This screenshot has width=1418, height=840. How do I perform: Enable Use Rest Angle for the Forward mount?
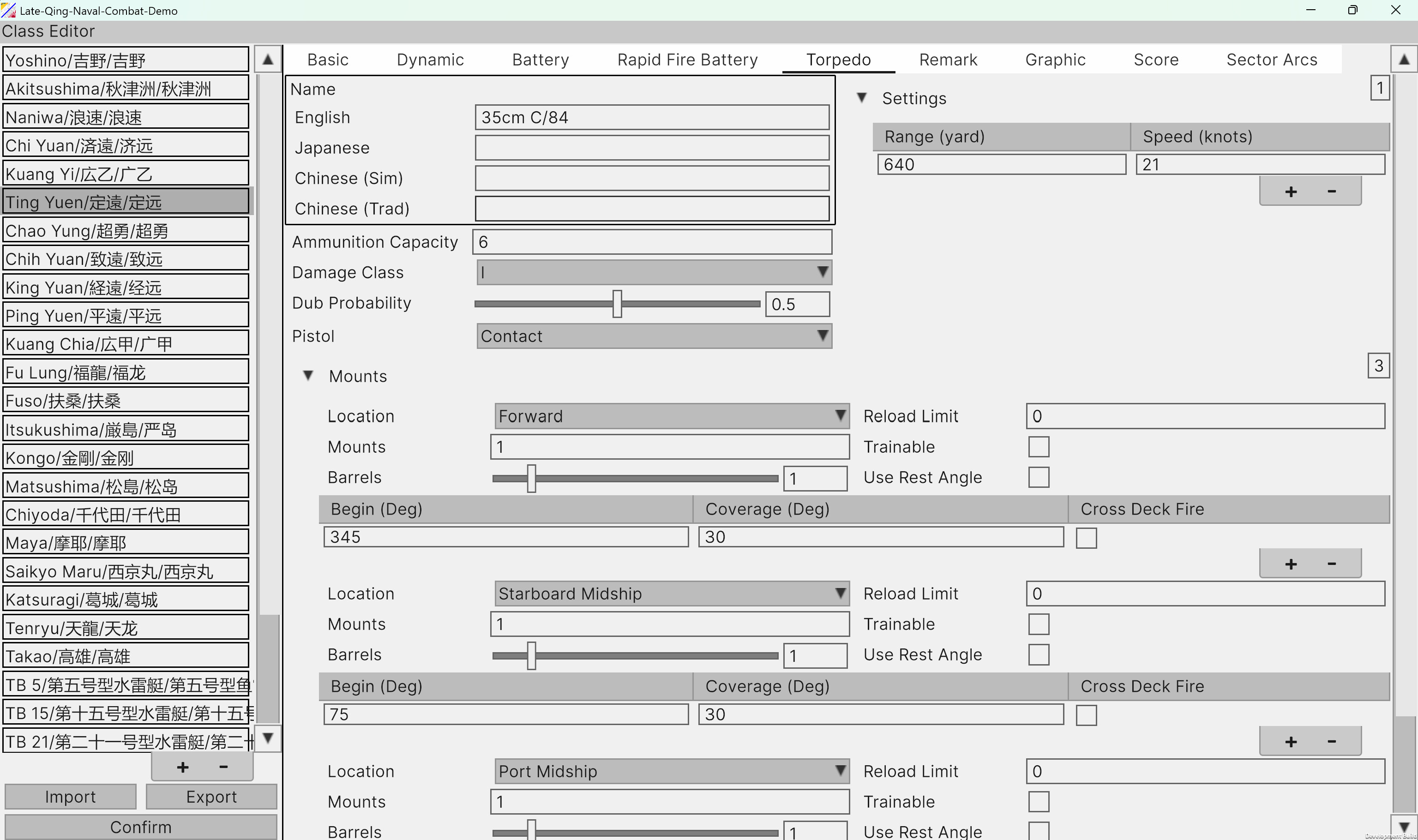(1039, 477)
